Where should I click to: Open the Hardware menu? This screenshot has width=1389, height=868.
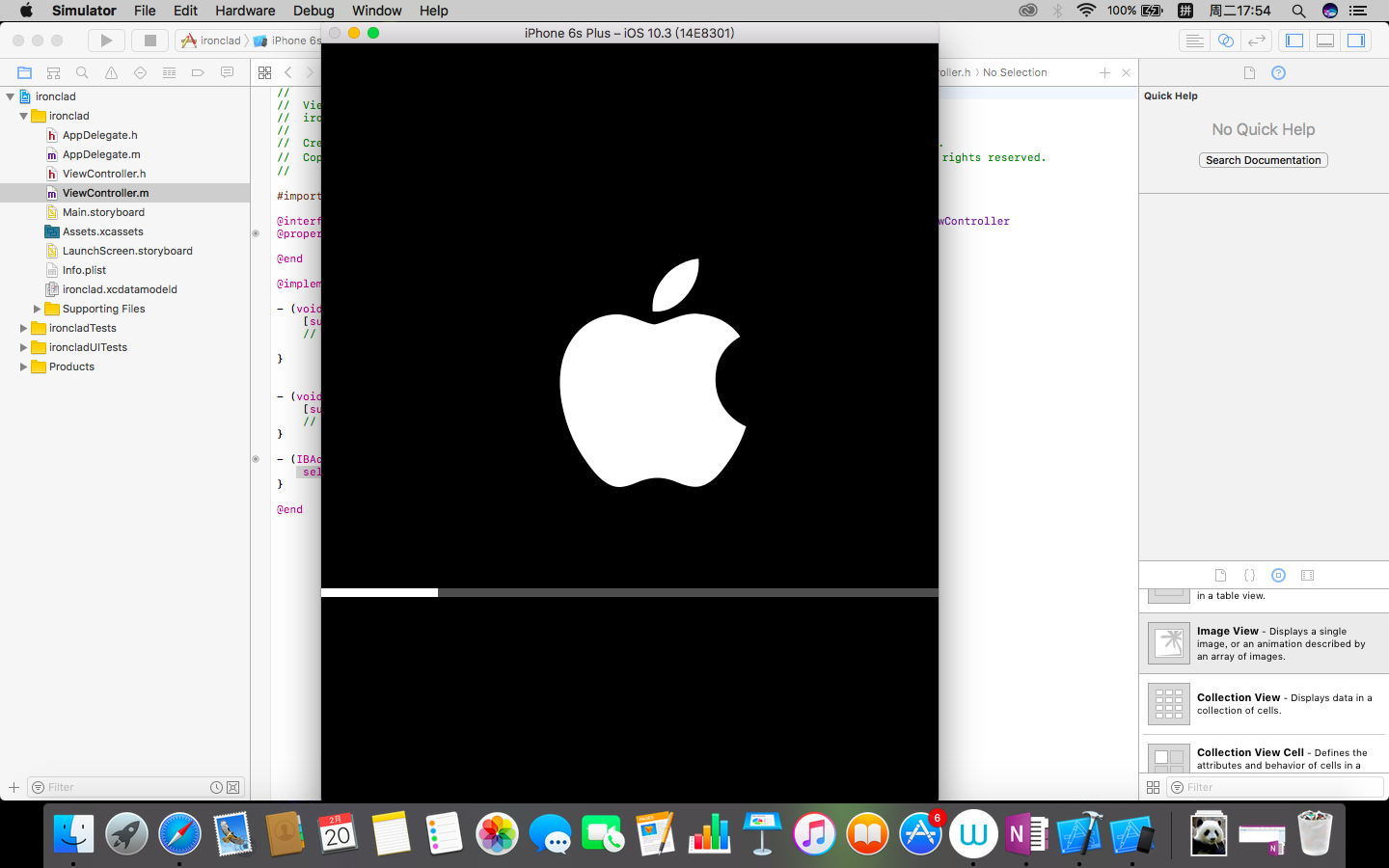coord(244,11)
